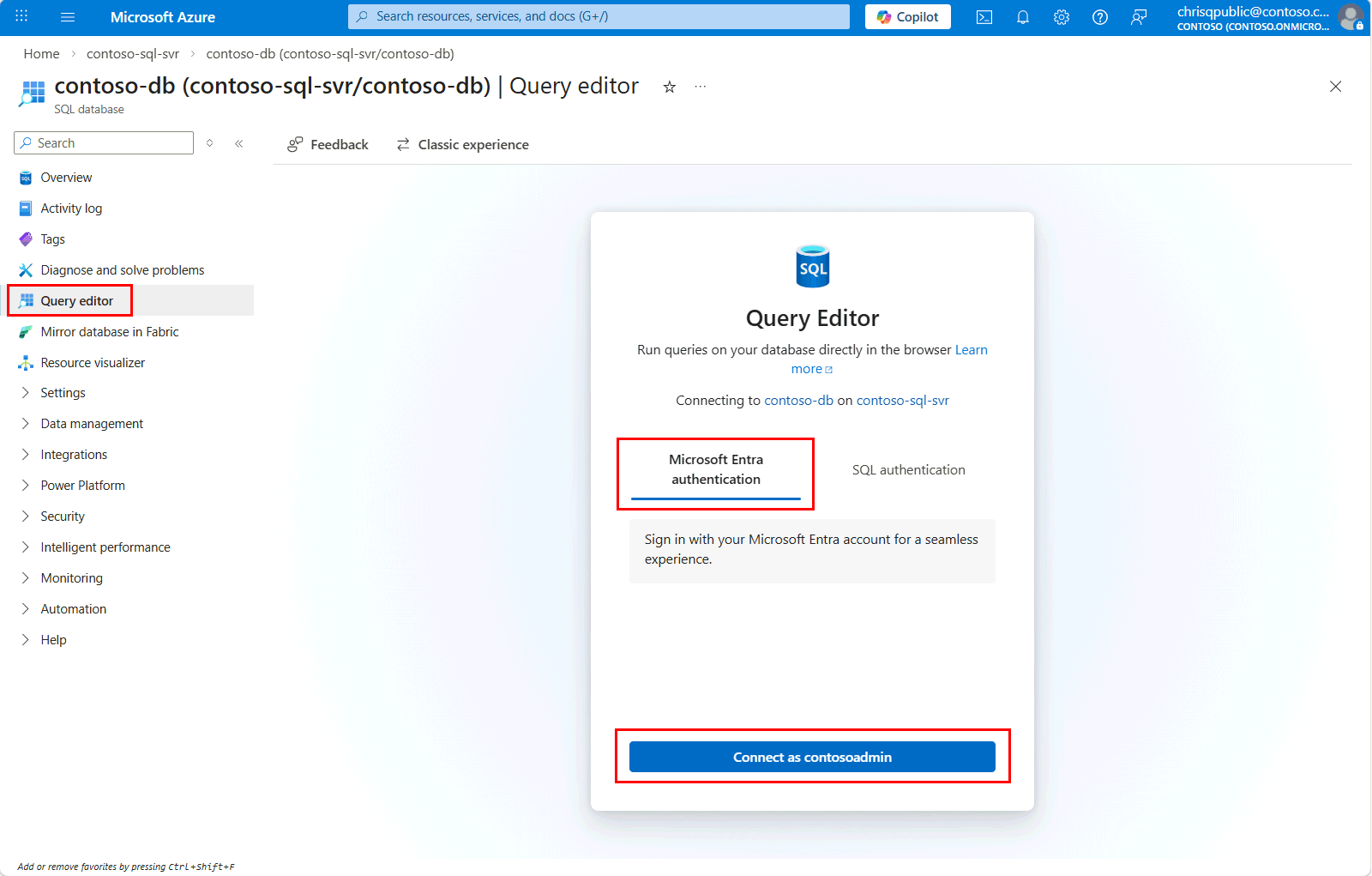Click the large SQL Query Editor logo
Image resolution: width=1372 pixels, height=876 pixels.
pyautogui.click(x=812, y=266)
